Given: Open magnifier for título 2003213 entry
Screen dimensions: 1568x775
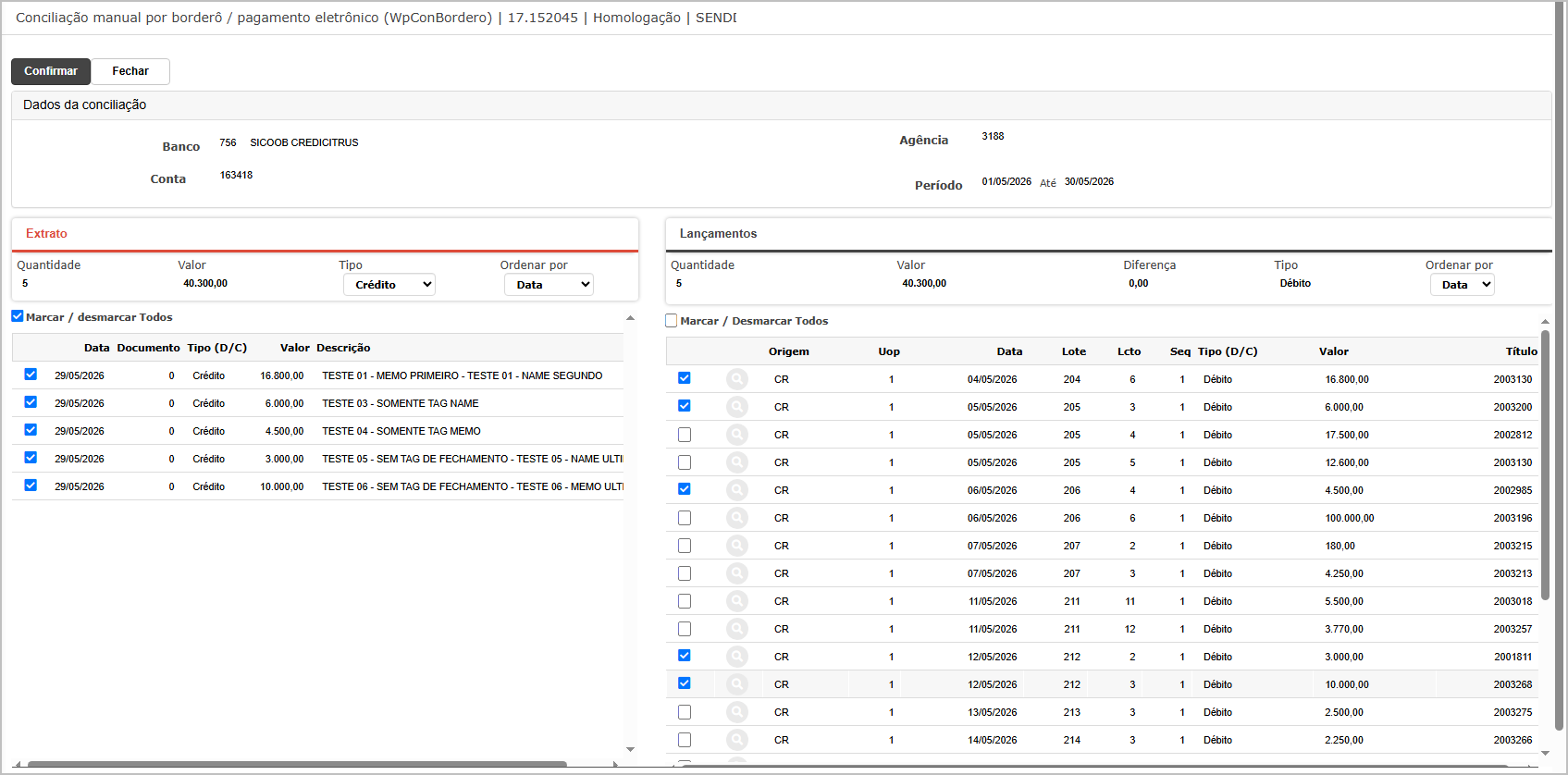Looking at the screenshot, I should click(x=736, y=573).
